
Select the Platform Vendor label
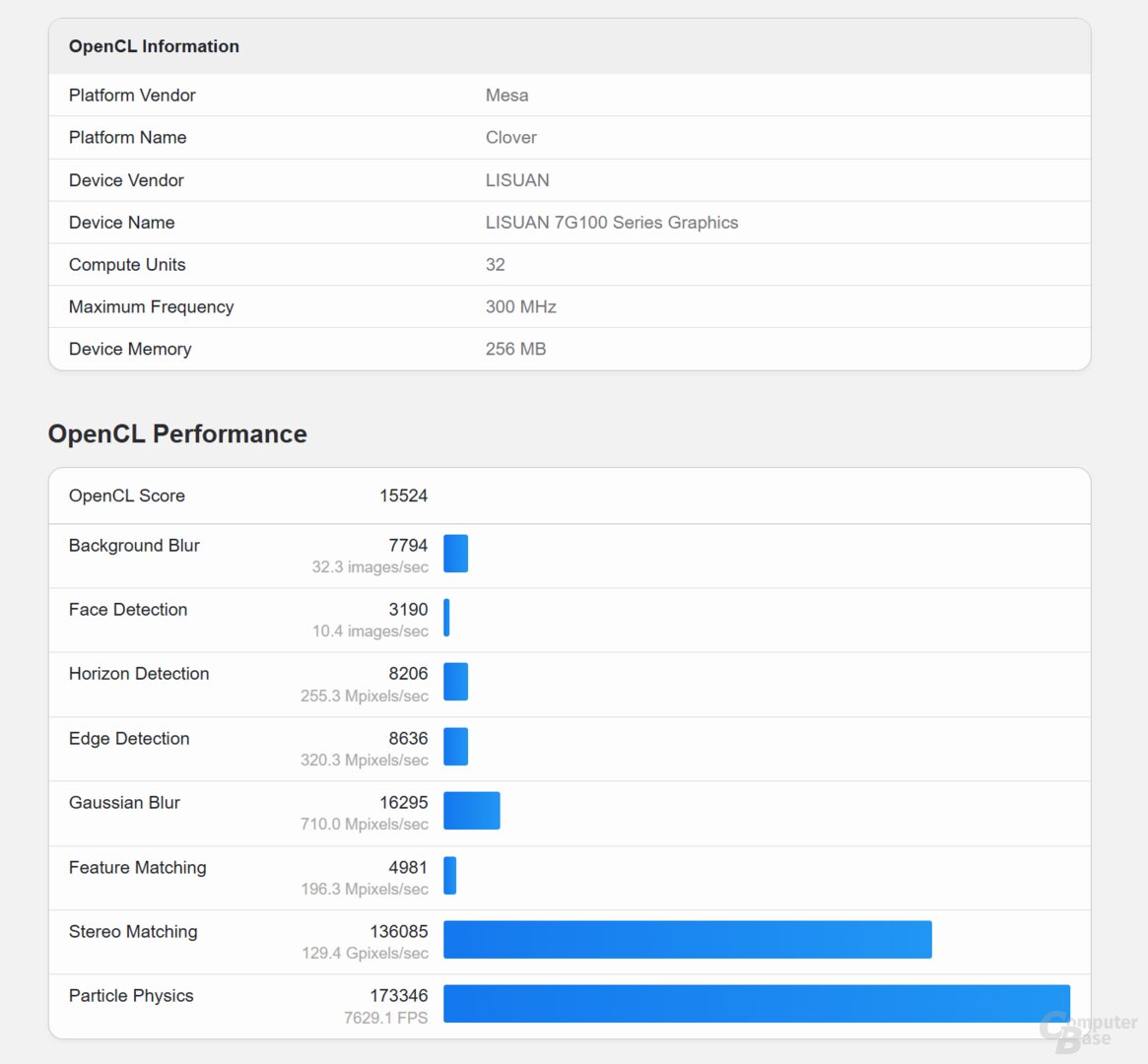pos(132,96)
